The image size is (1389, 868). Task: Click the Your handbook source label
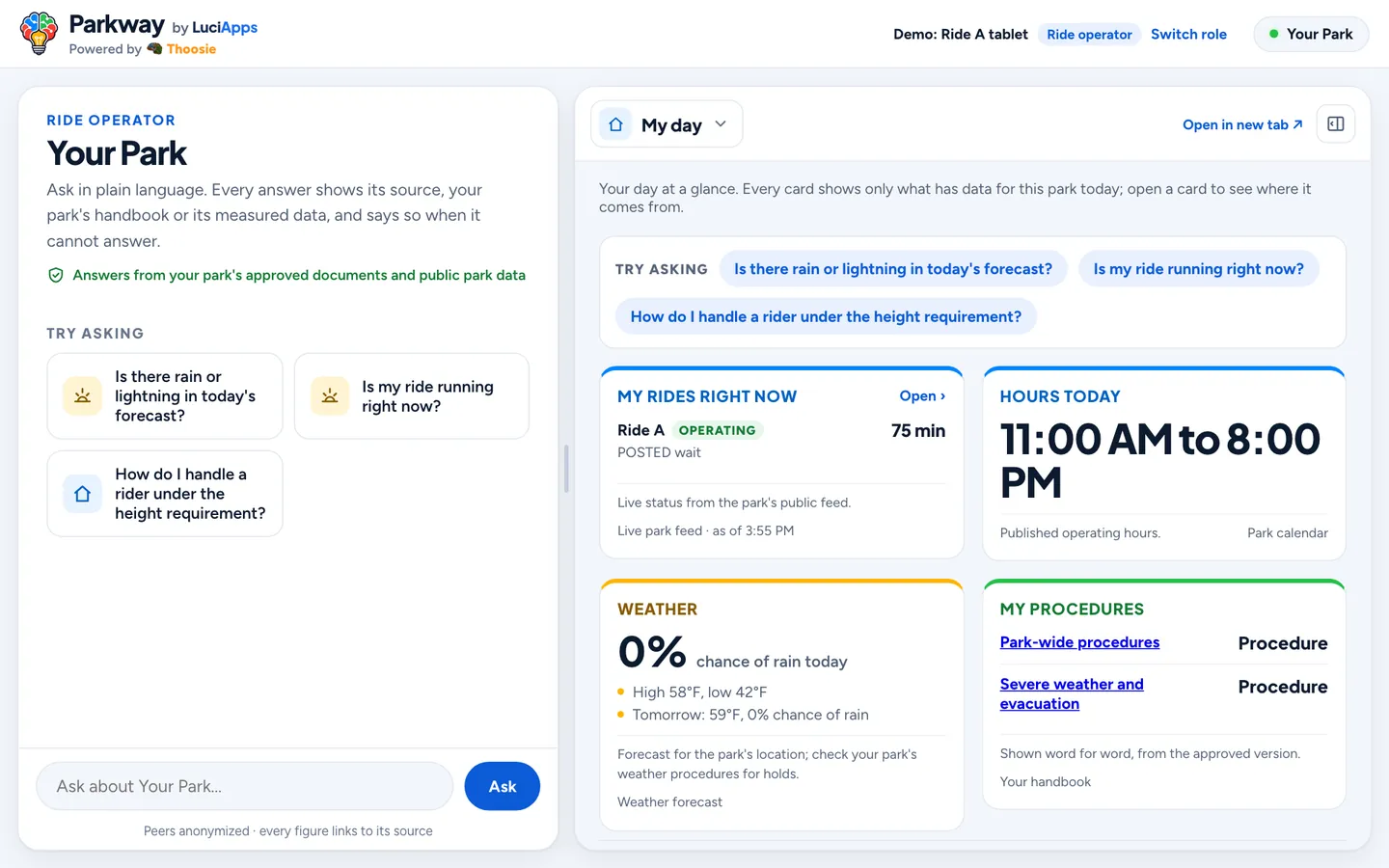click(1046, 782)
